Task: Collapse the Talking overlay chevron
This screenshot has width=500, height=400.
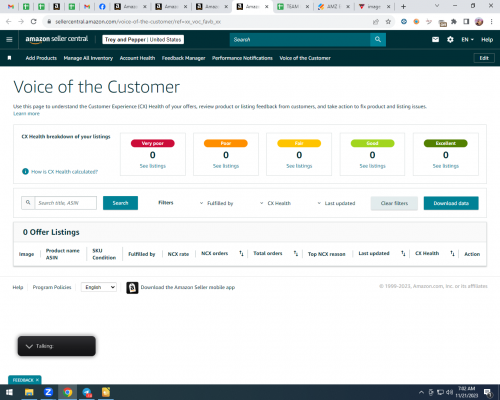Action: click(29, 346)
